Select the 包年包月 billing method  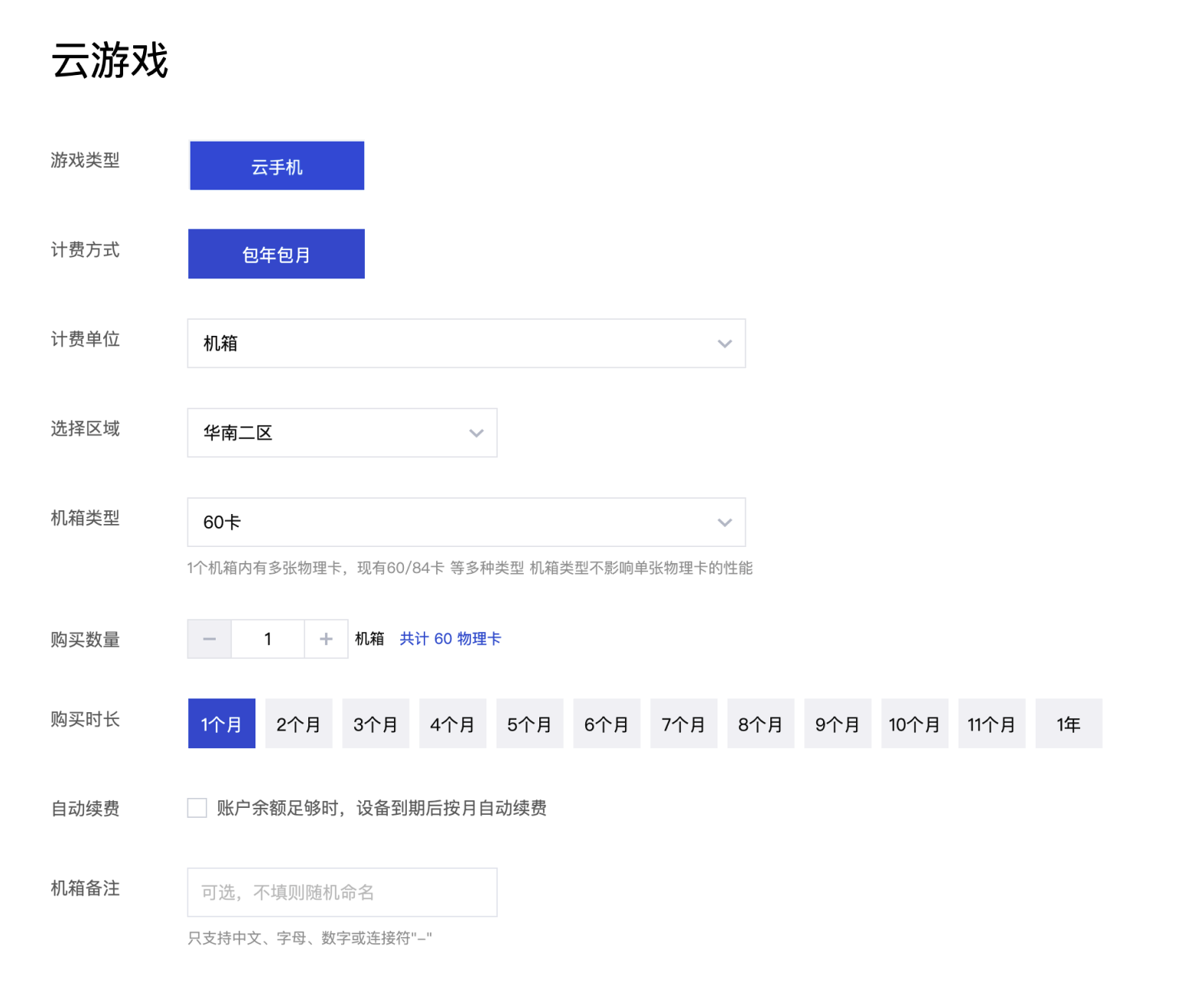pyautogui.click(x=276, y=254)
